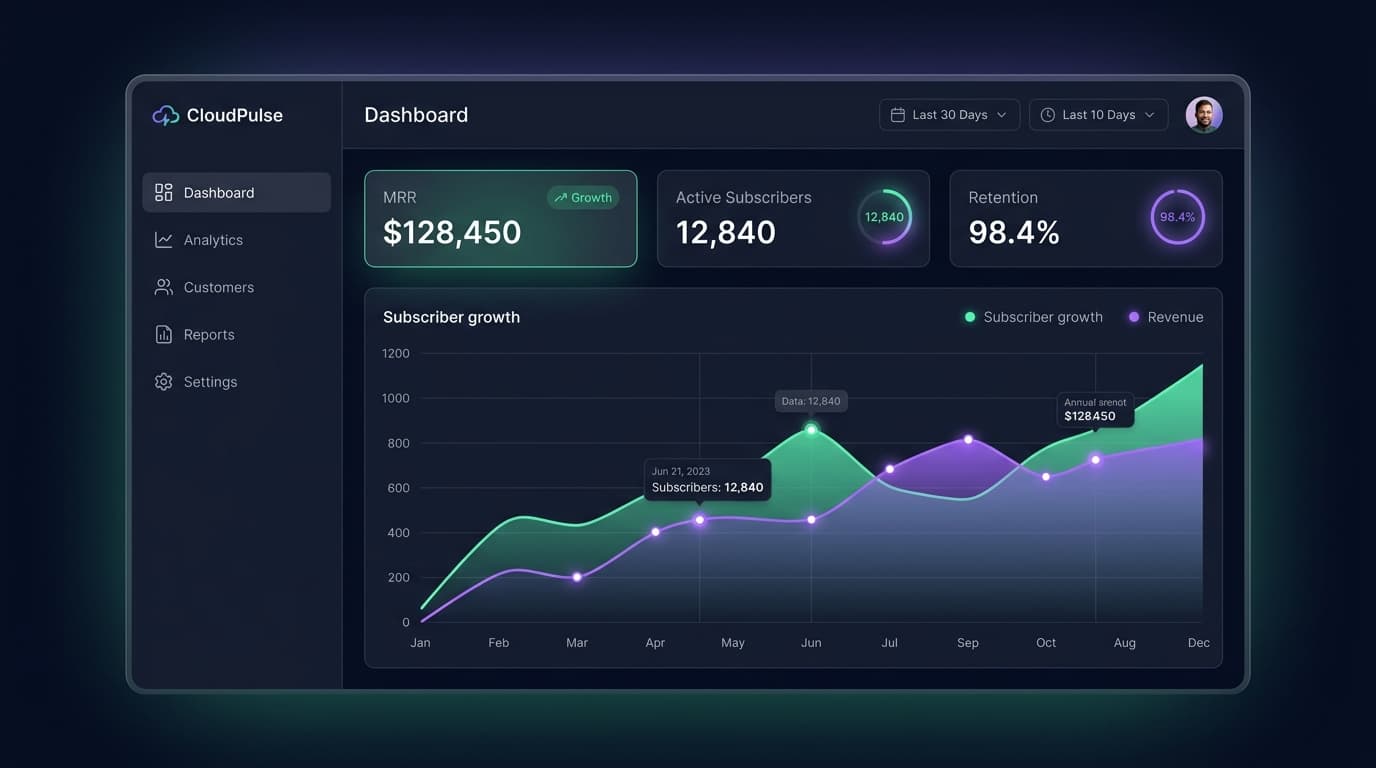Open the Customers section
This screenshot has height=768, width=1376.
tap(236, 287)
